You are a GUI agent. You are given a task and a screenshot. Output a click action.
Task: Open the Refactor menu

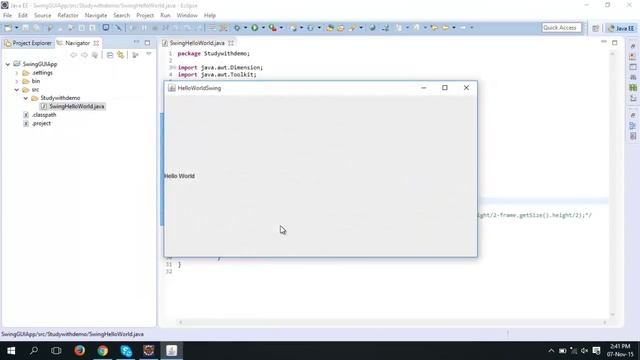(x=68, y=16)
